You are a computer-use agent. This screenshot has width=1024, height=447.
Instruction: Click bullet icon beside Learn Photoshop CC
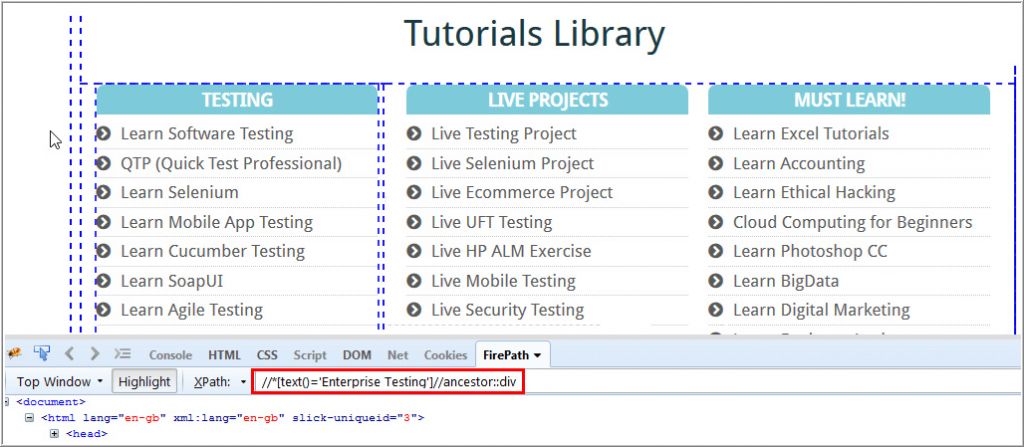[716, 251]
